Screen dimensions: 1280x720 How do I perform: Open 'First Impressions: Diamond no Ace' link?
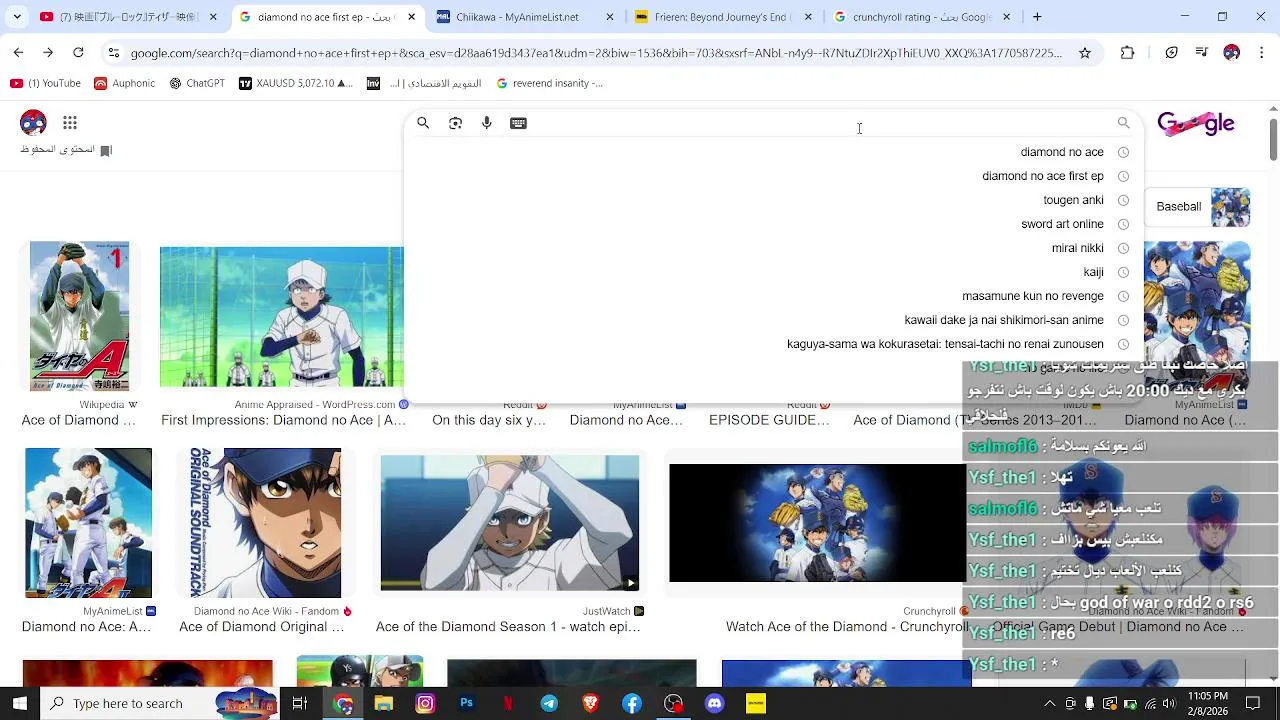pyautogui.click(x=283, y=420)
